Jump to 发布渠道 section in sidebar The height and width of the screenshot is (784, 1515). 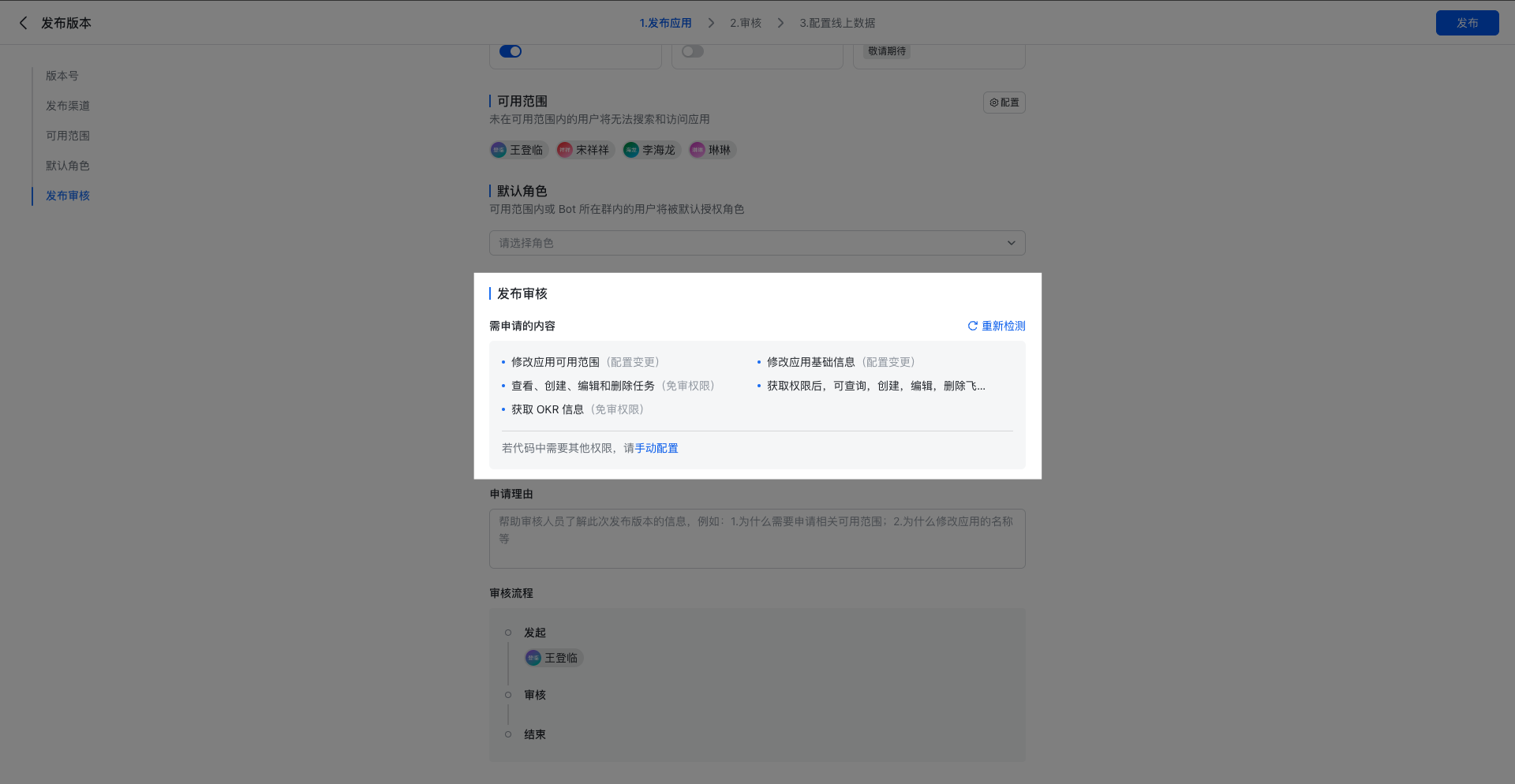click(67, 106)
